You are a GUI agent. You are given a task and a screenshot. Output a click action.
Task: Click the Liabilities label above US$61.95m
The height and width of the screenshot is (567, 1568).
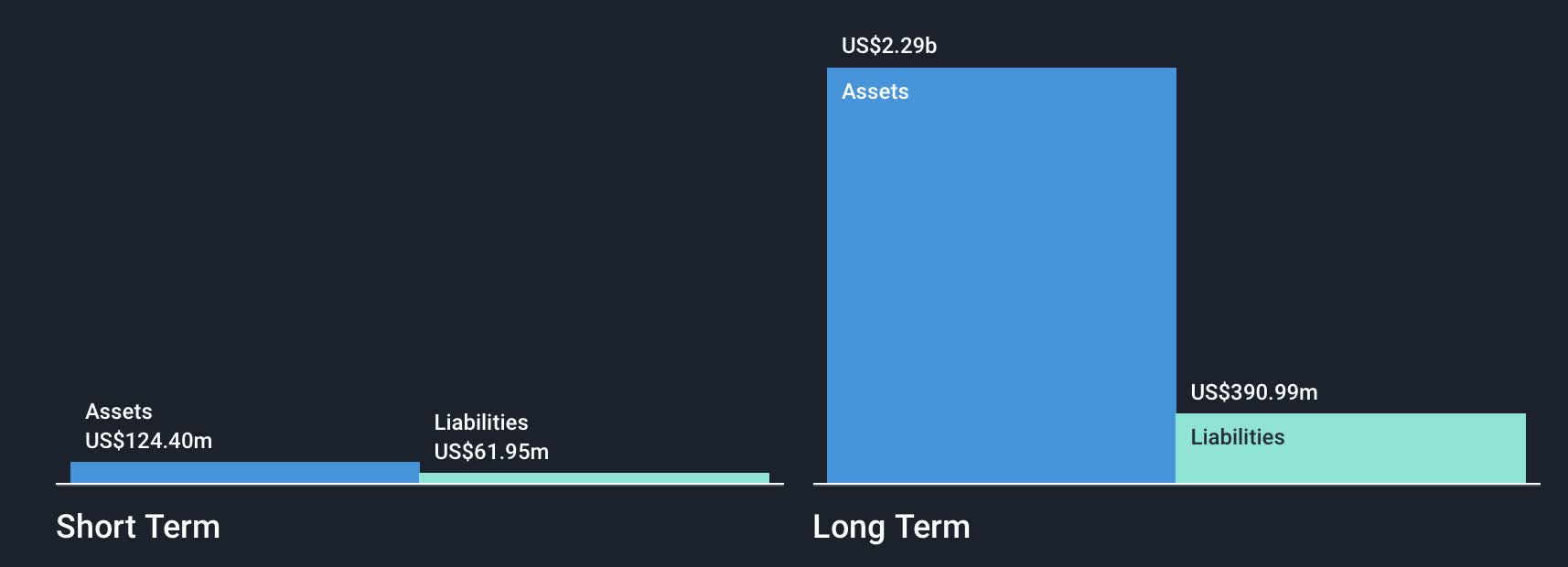coord(481,423)
